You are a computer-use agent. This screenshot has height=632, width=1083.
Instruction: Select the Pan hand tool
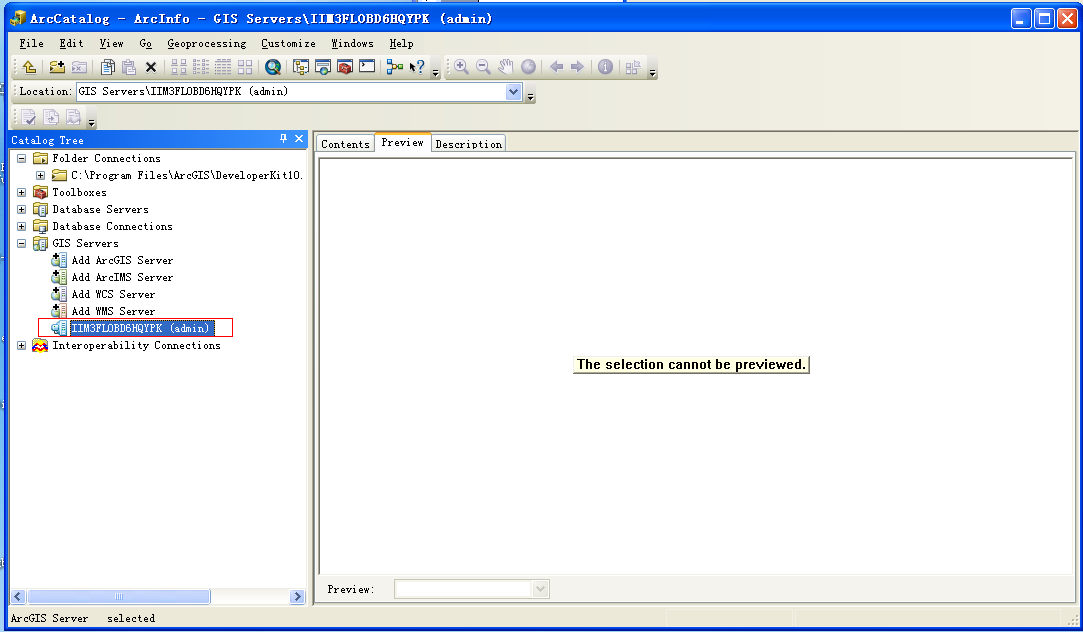(x=506, y=67)
